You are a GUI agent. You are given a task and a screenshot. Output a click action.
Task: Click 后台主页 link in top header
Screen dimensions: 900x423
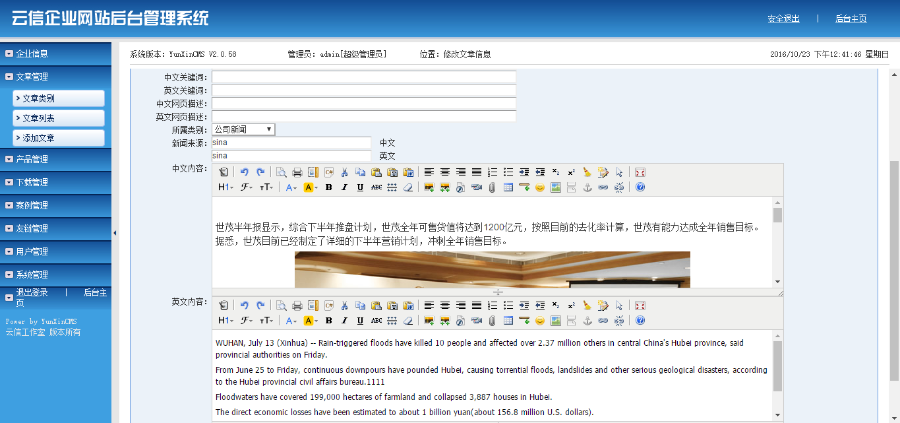851,18
